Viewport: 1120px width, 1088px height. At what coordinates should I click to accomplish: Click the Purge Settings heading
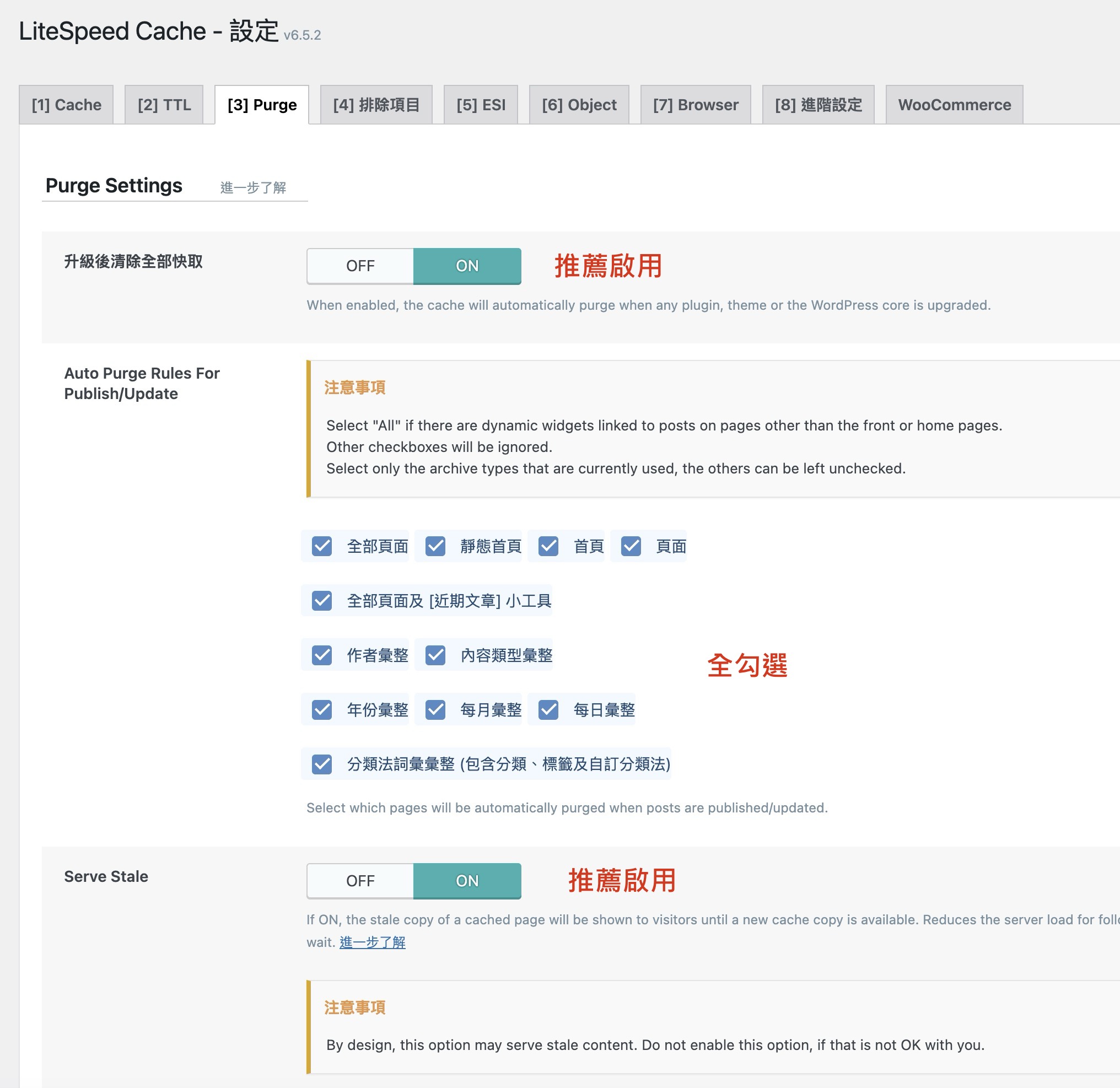(x=114, y=186)
